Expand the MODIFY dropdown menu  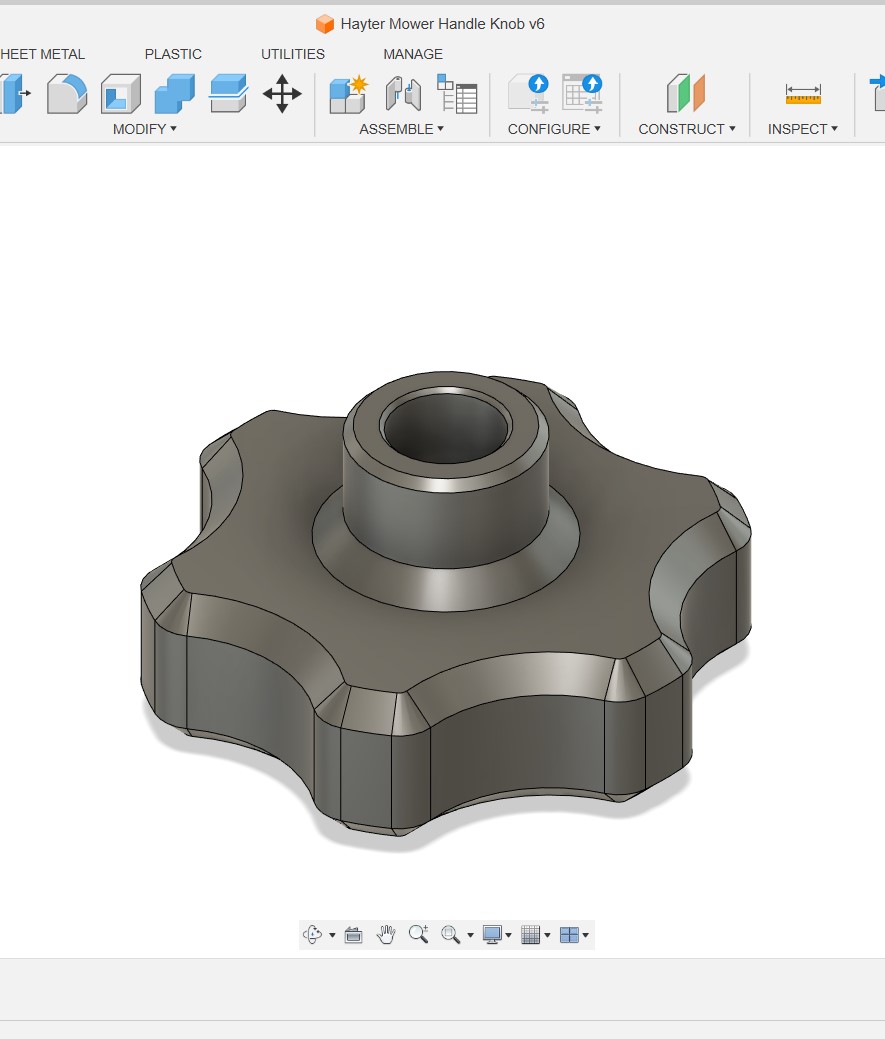[144, 129]
